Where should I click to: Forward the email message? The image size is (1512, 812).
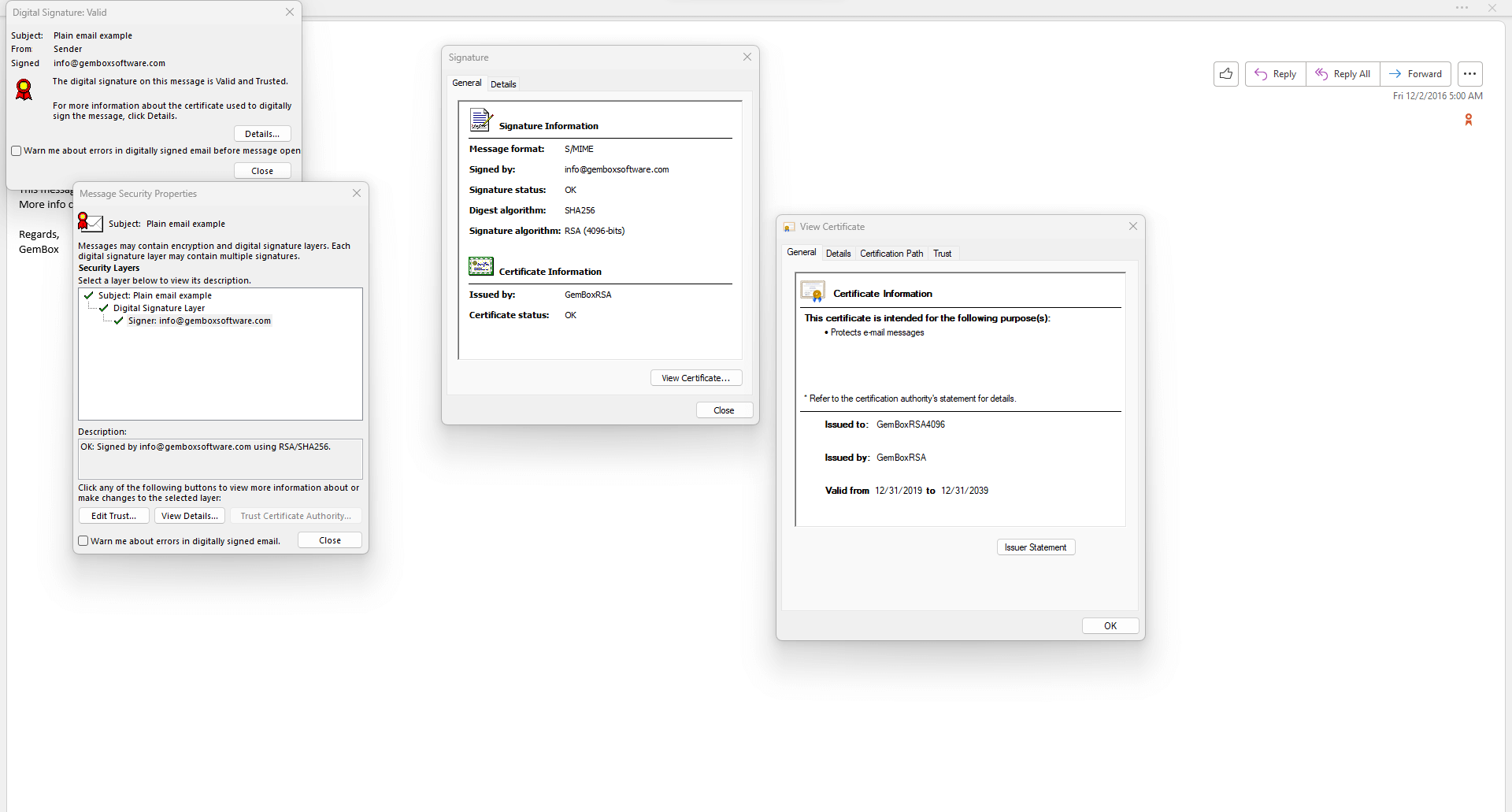coord(1415,74)
